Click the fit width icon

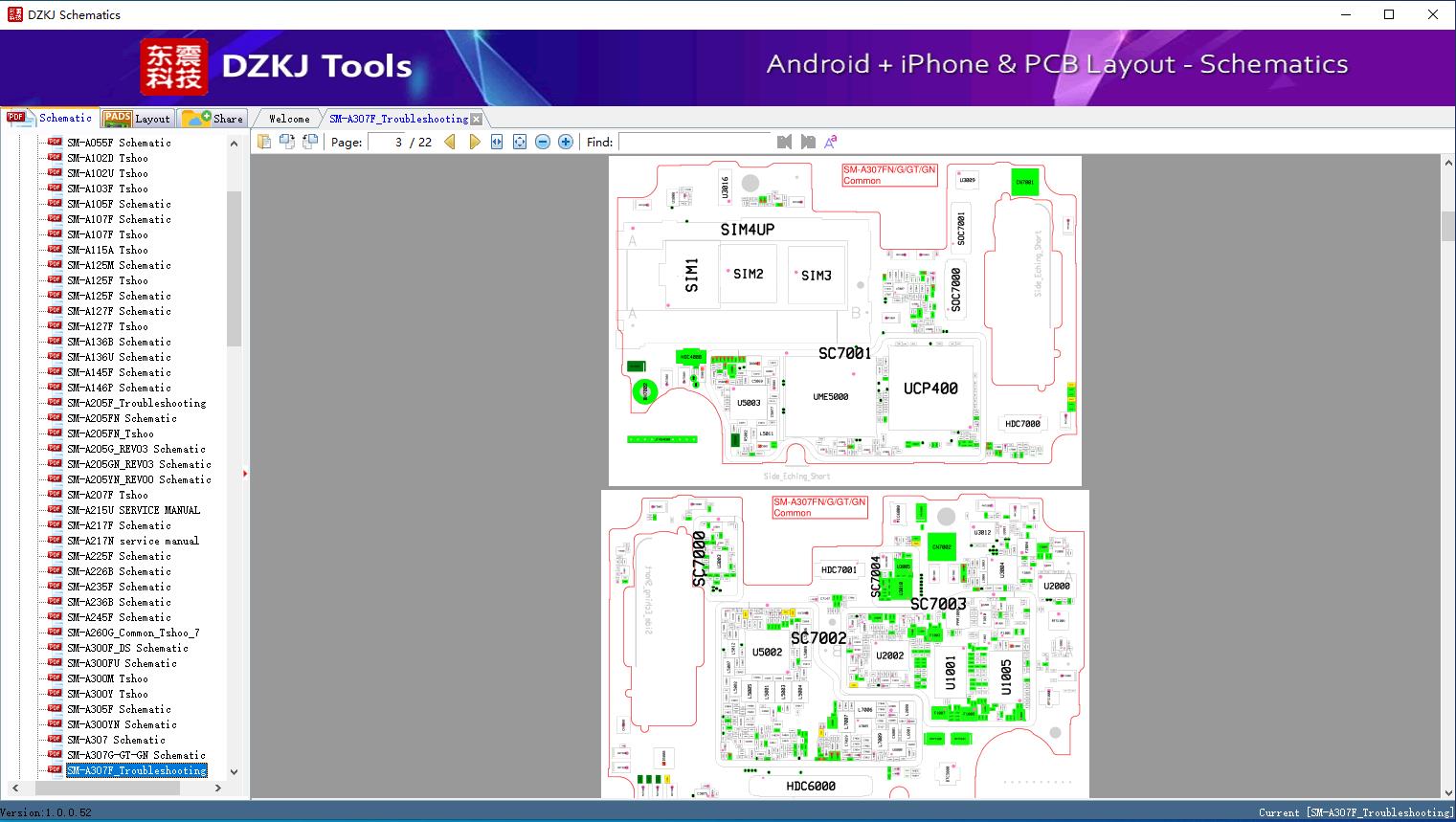497,142
